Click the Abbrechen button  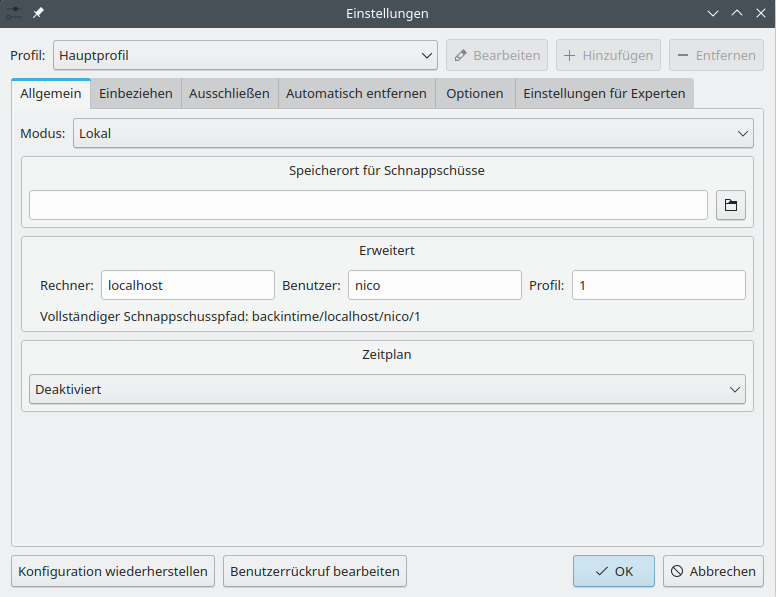(x=713, y=571)
